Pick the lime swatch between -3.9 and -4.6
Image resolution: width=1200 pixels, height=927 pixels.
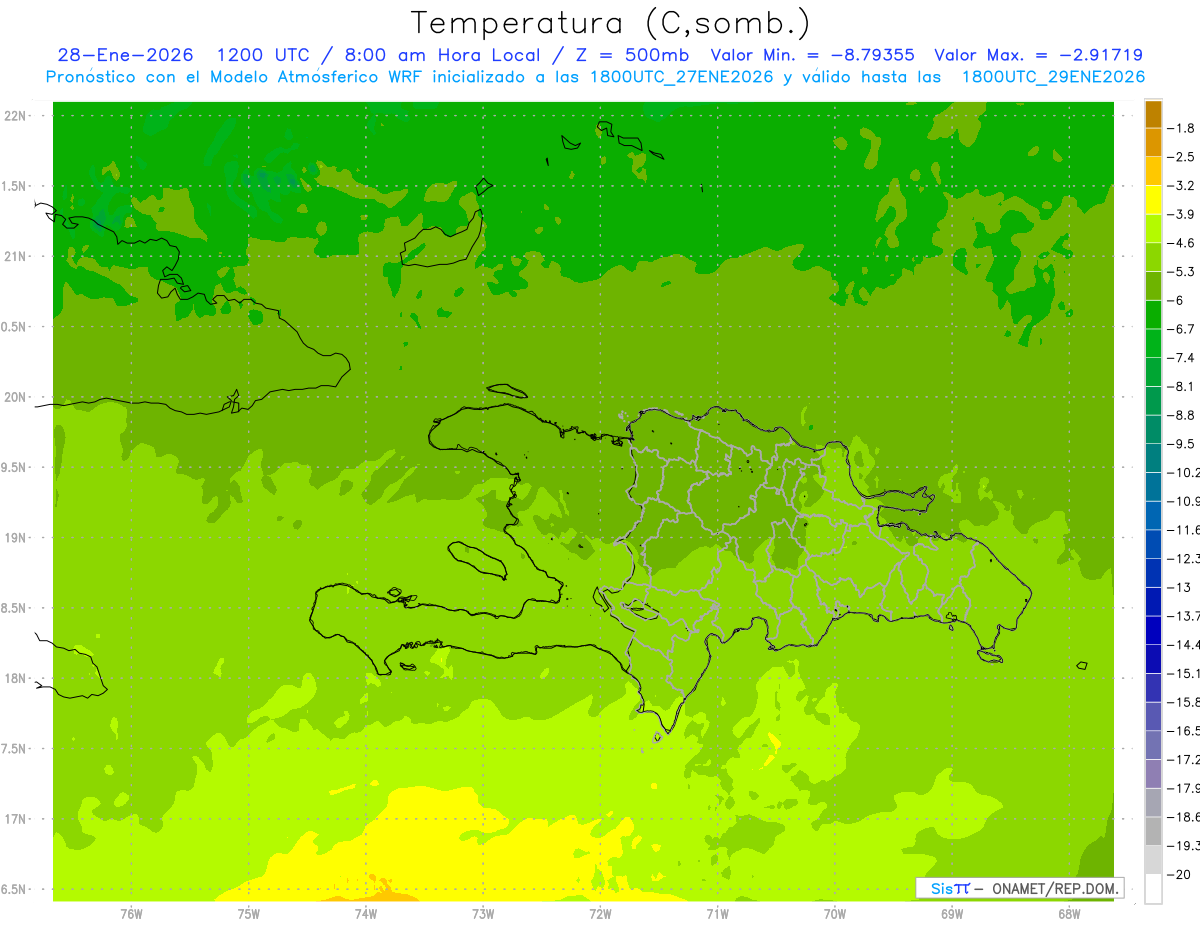click(1153, 229)
